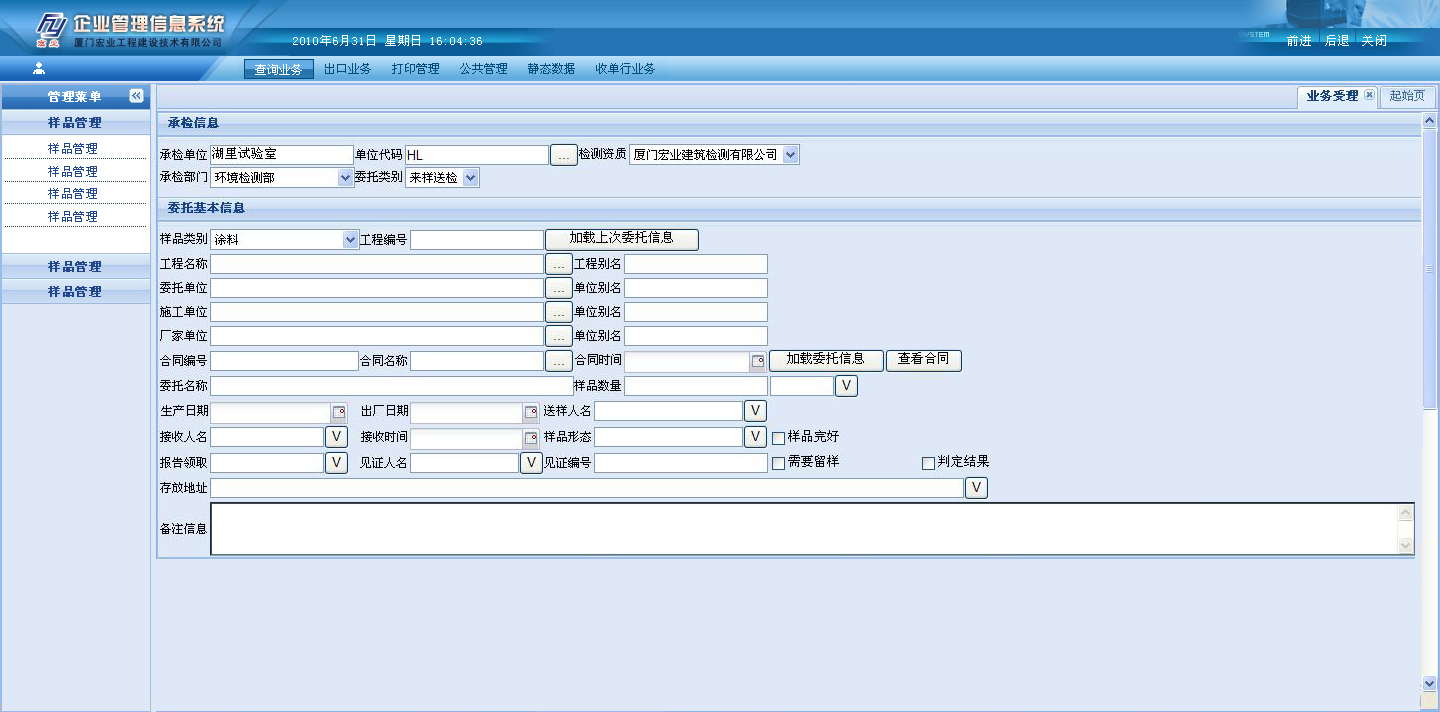Click the 后退 link in the header

[x=1337, y=41]
